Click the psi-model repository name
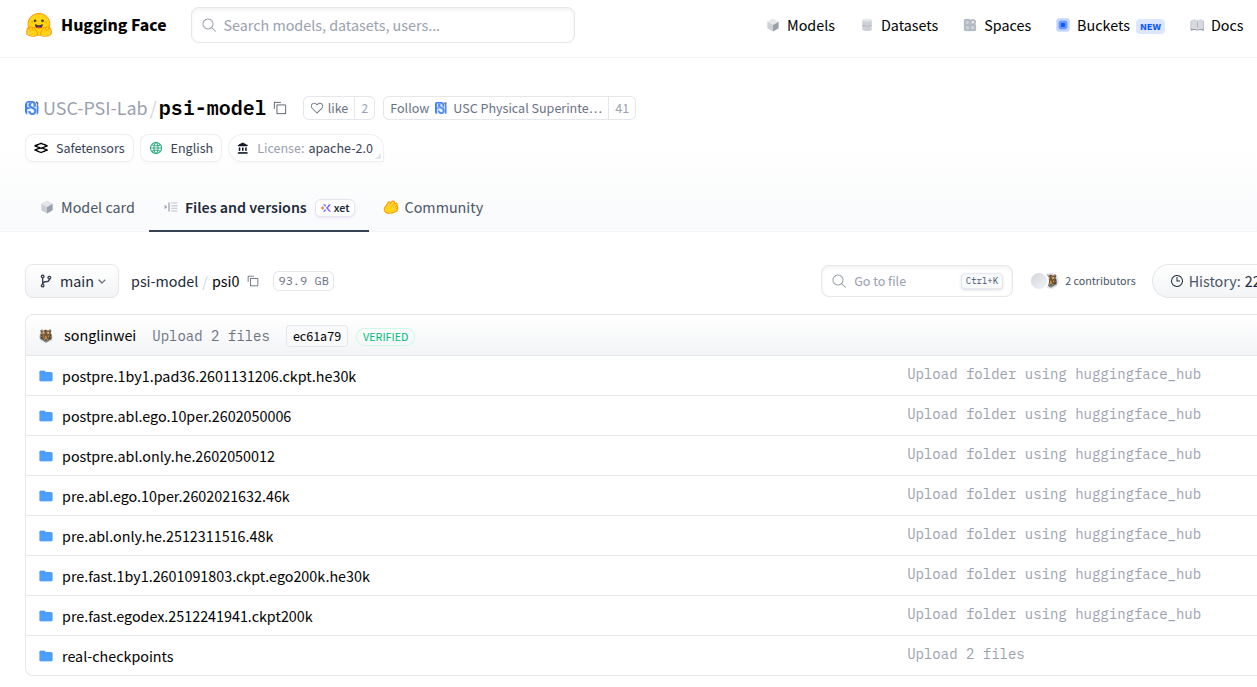1257x687 pixels. click(x=212, y=108)
